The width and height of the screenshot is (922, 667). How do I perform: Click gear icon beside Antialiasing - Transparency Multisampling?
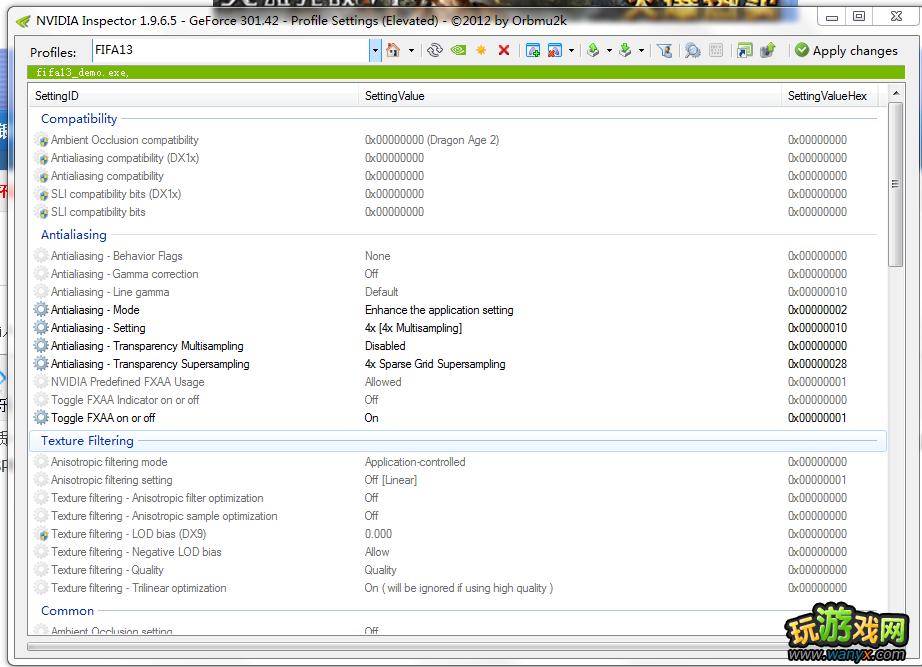(x=41, y=346)
